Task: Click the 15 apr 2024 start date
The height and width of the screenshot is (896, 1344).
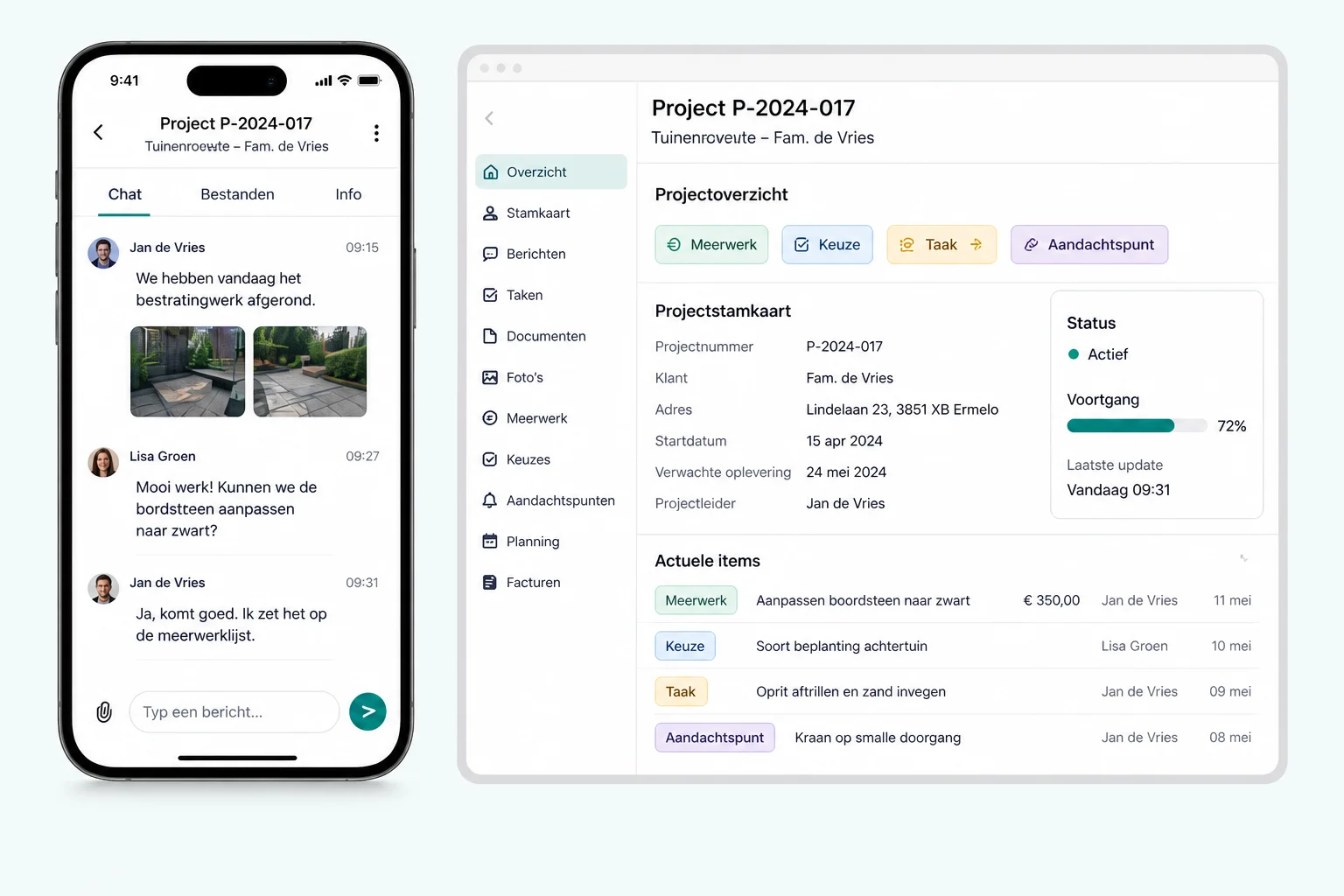Action: click(x=844, y=441)
